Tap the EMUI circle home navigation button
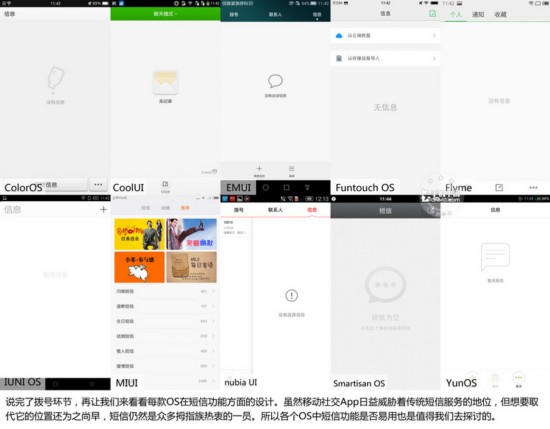The height and width of the screenshot is (429, 550). tap(266, 188)
